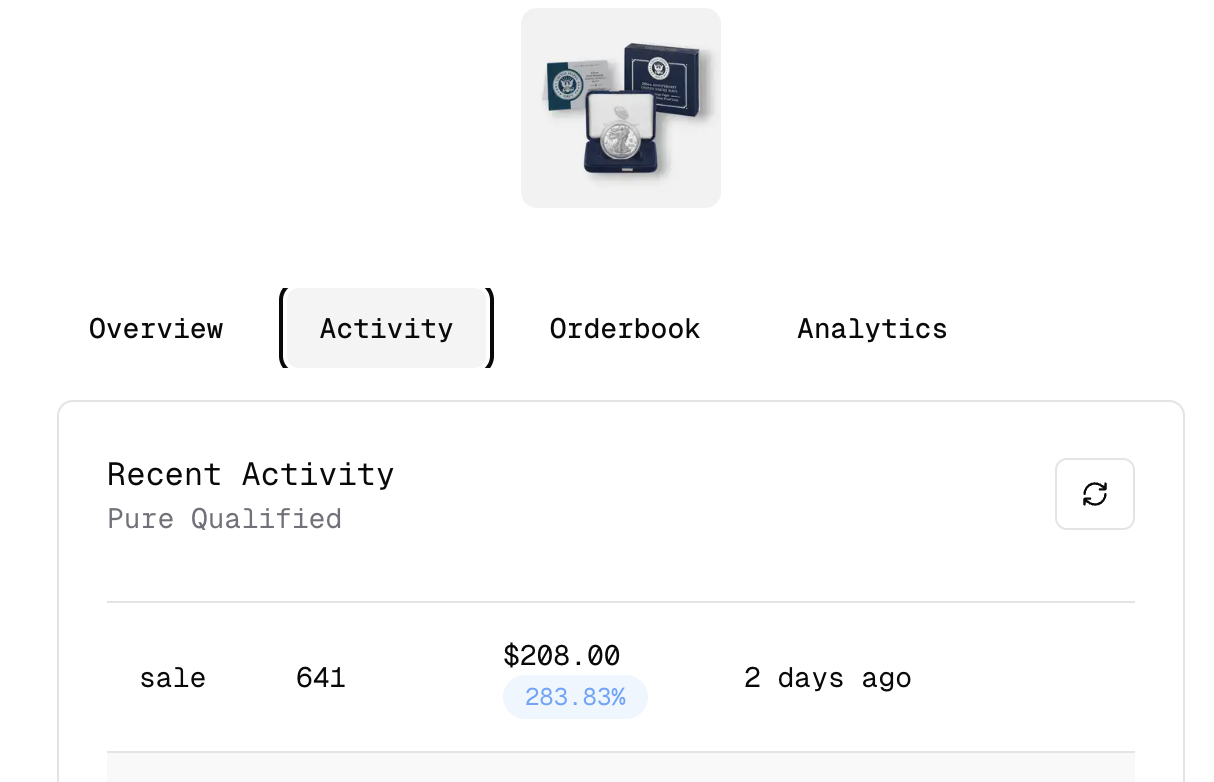
Task: Open the coin set product thumbnail
Action: 621,108
